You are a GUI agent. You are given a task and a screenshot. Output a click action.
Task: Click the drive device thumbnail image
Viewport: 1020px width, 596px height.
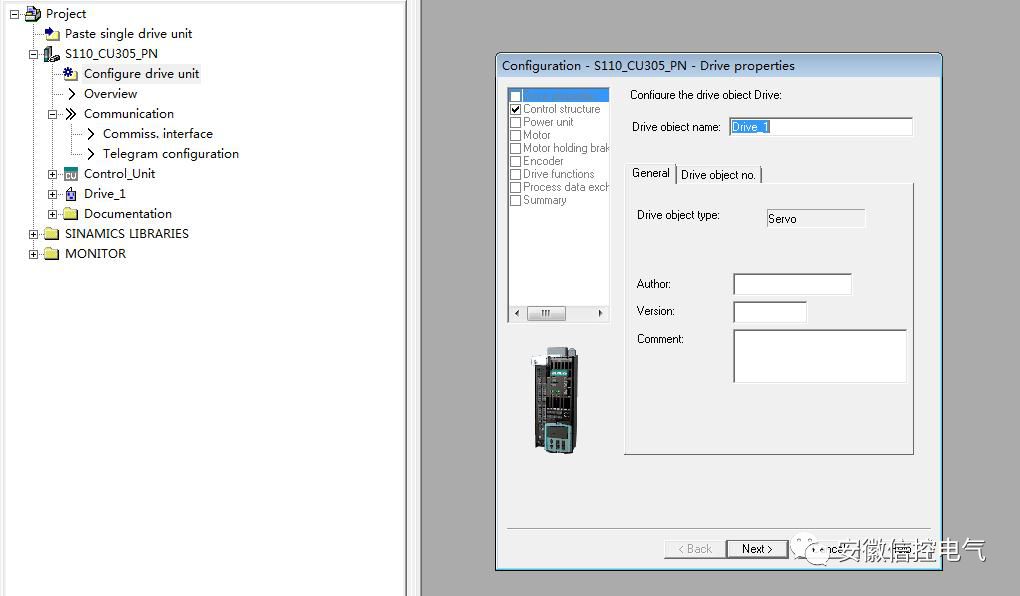(556, 400)
